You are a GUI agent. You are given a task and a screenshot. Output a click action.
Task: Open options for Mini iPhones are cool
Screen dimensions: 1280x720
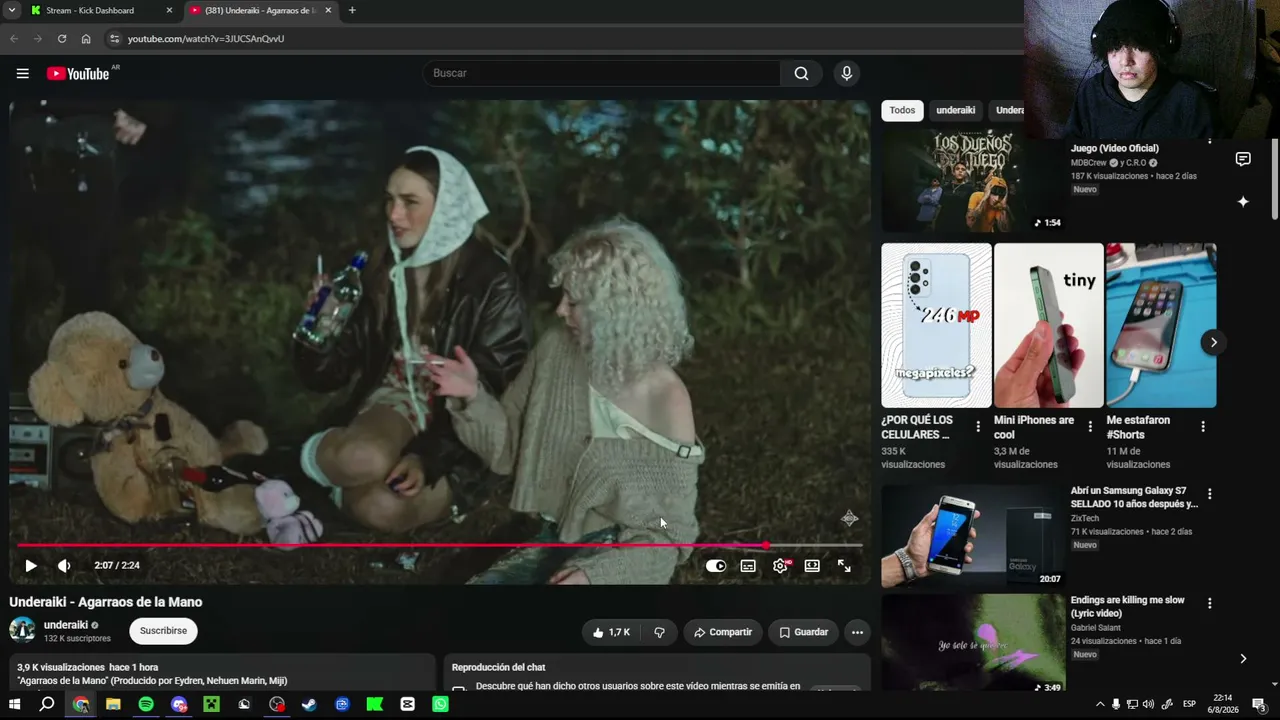[x=1090, y=427]
